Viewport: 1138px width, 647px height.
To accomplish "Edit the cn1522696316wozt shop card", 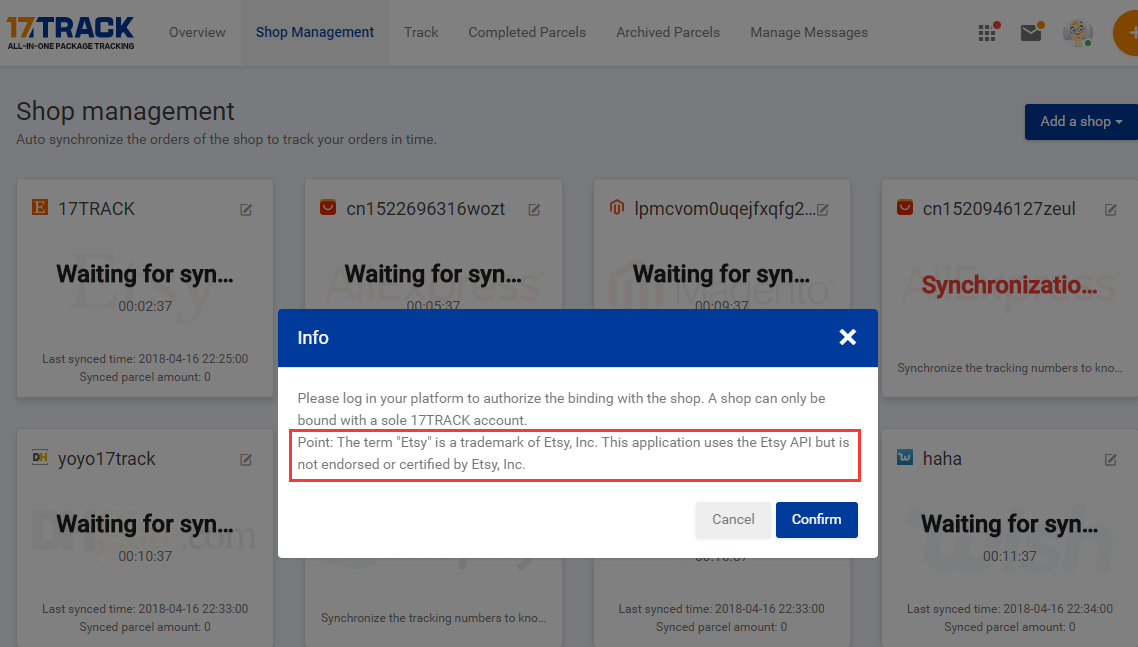I will (x=534, y=210).
